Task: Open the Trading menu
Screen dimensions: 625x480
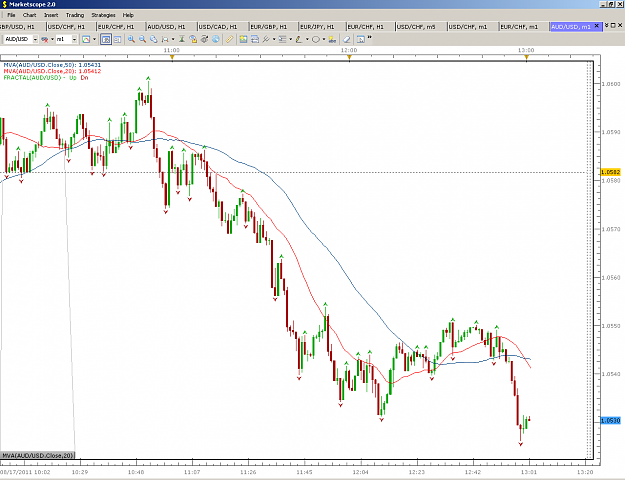Action: (x=75, y=15)
